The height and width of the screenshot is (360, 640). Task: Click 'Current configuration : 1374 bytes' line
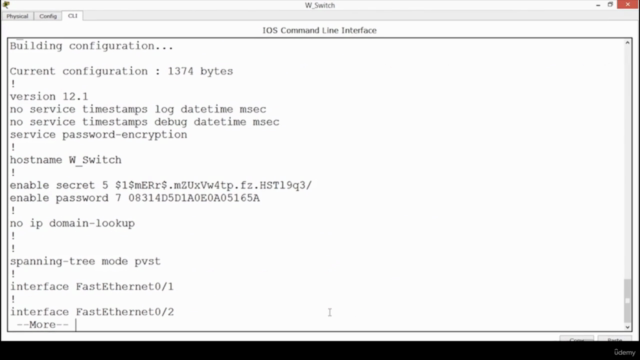click(x=121, y=71)
